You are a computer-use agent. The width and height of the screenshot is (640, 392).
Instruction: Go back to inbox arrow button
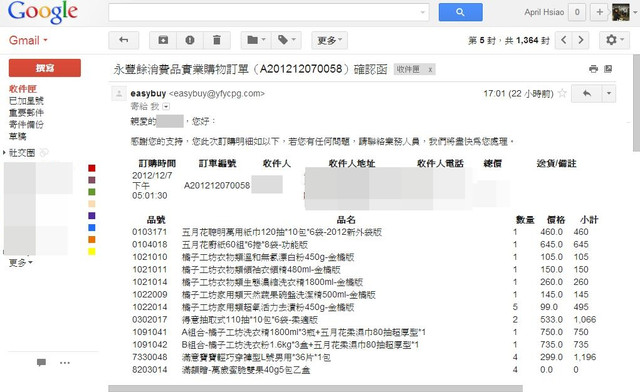coord(124,40)
